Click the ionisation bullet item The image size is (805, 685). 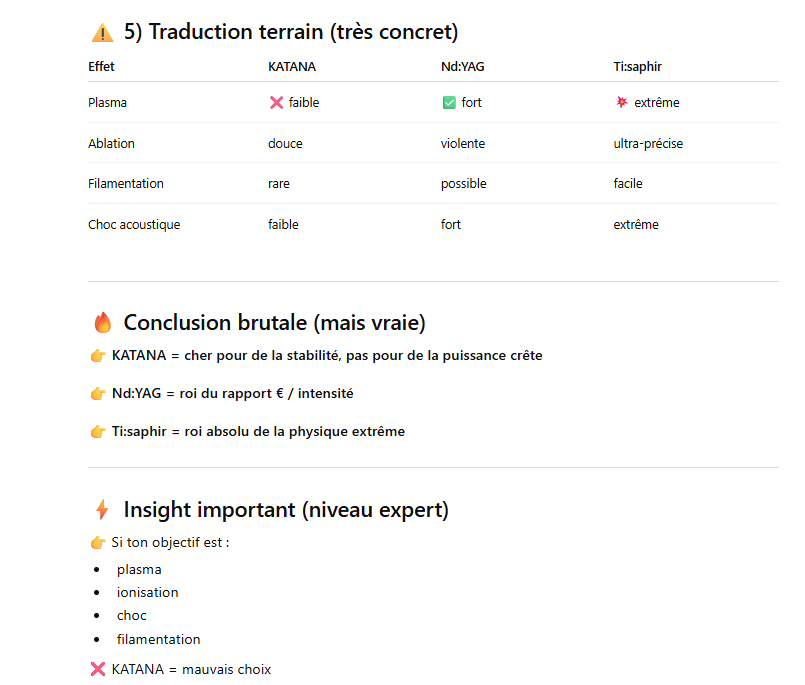coord(147,592)
